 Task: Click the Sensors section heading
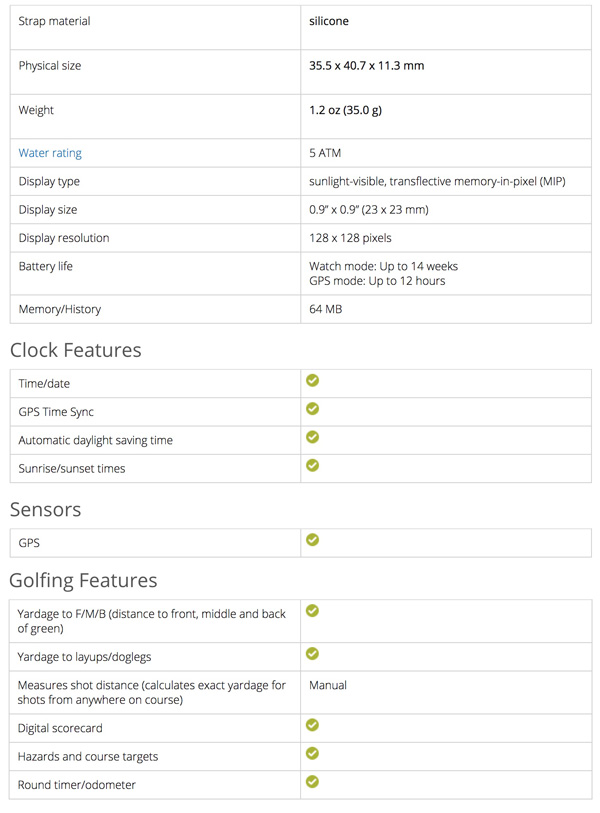tap(45, 509)
